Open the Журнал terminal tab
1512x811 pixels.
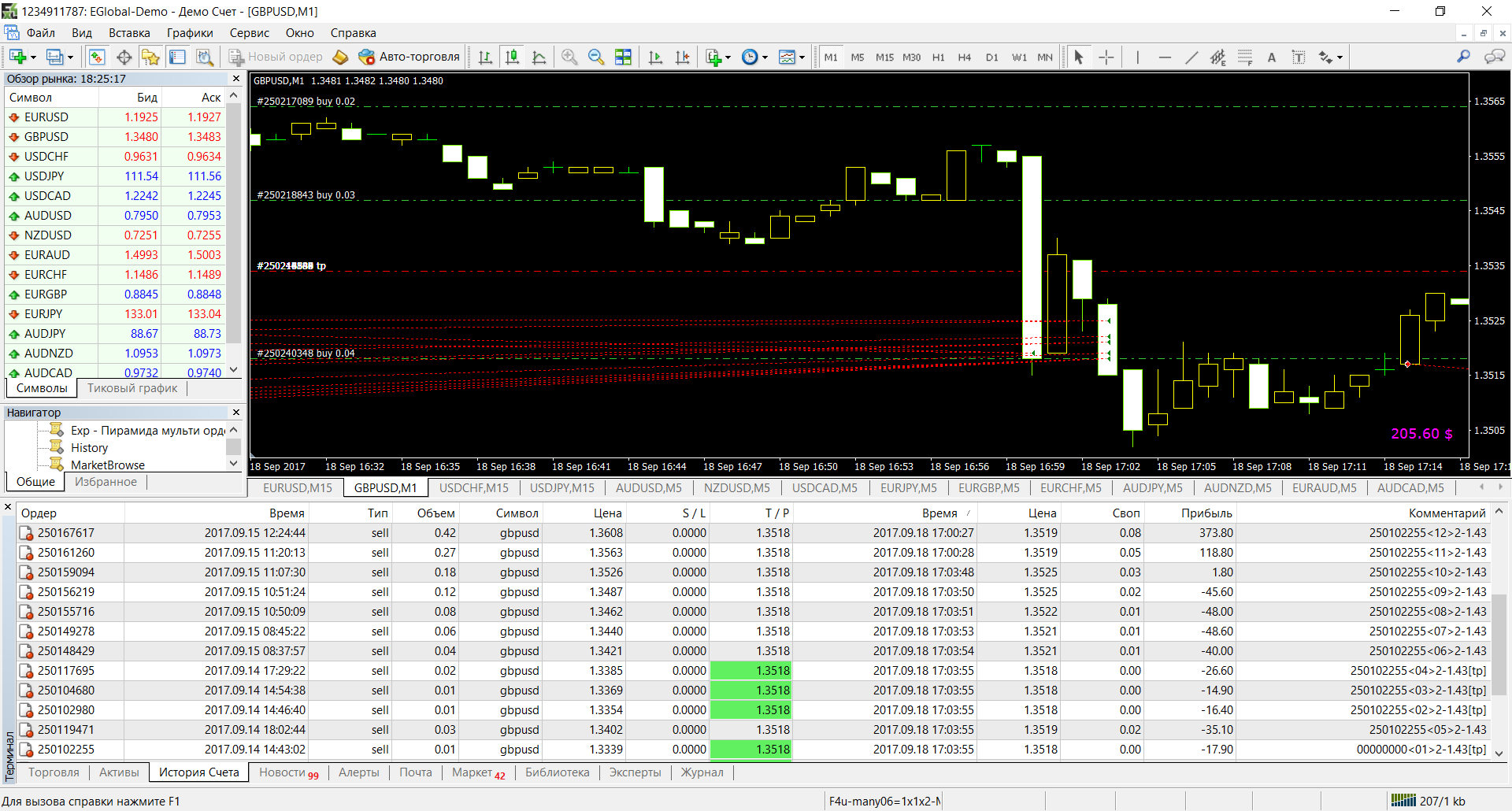[x=702, y=772]
